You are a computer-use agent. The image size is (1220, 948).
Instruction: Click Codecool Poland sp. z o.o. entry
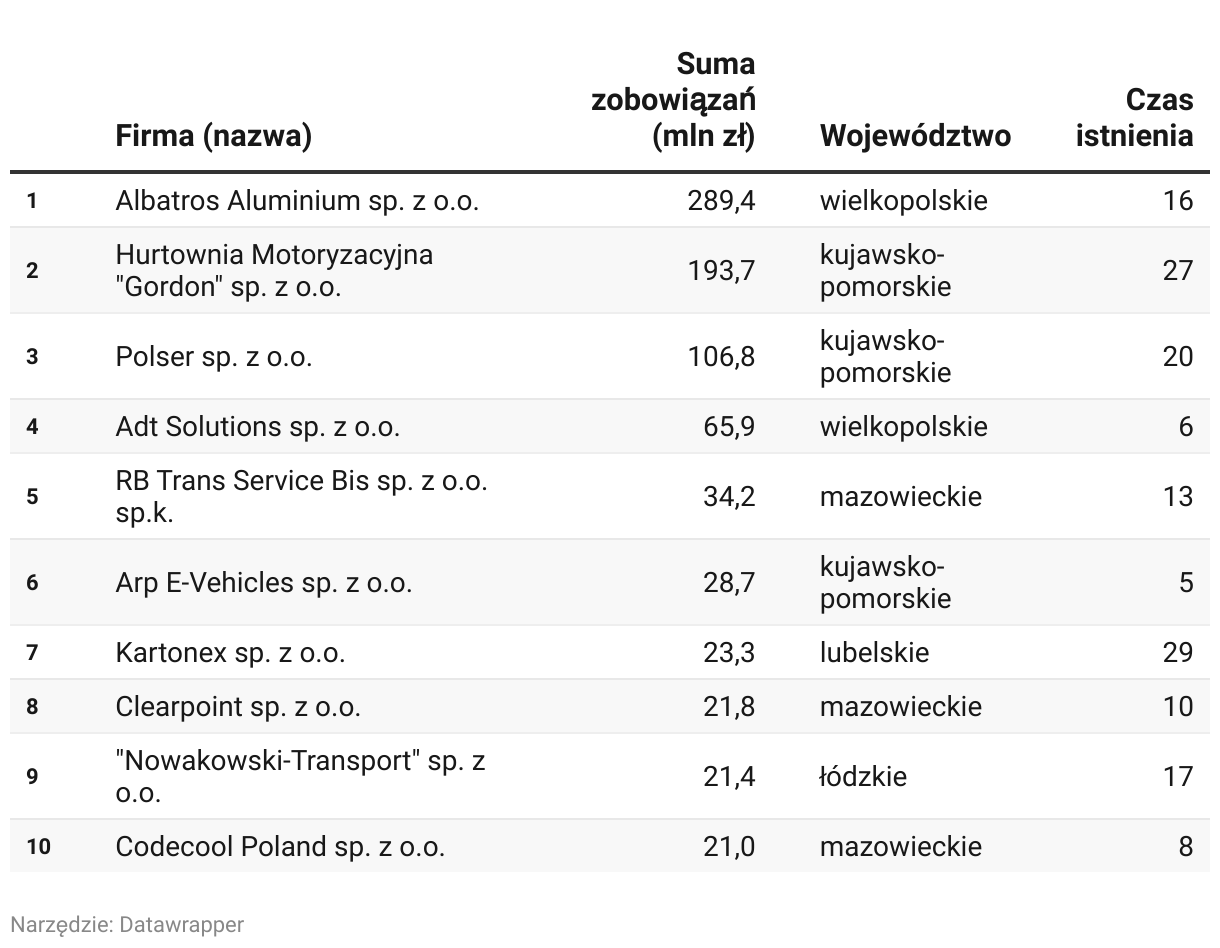coord(280,847)
